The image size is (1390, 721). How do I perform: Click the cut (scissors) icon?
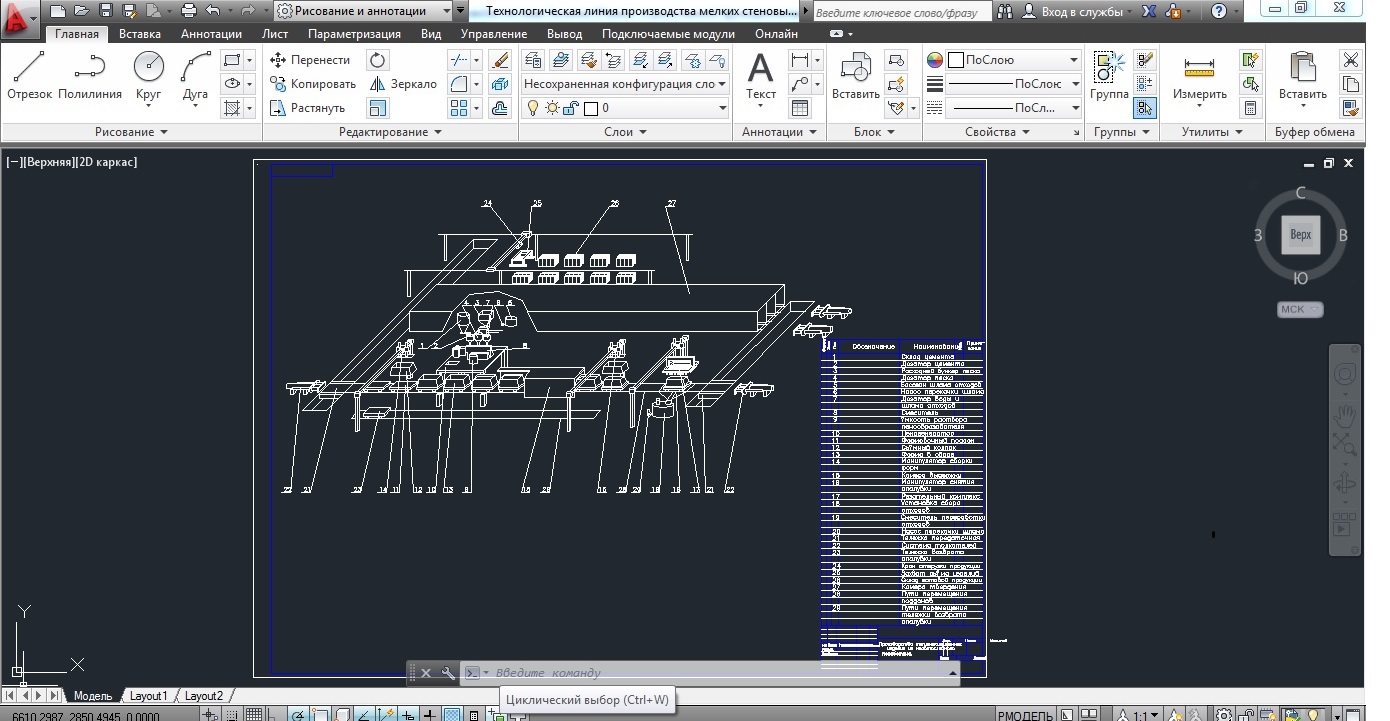click(x=1351, y=60)
